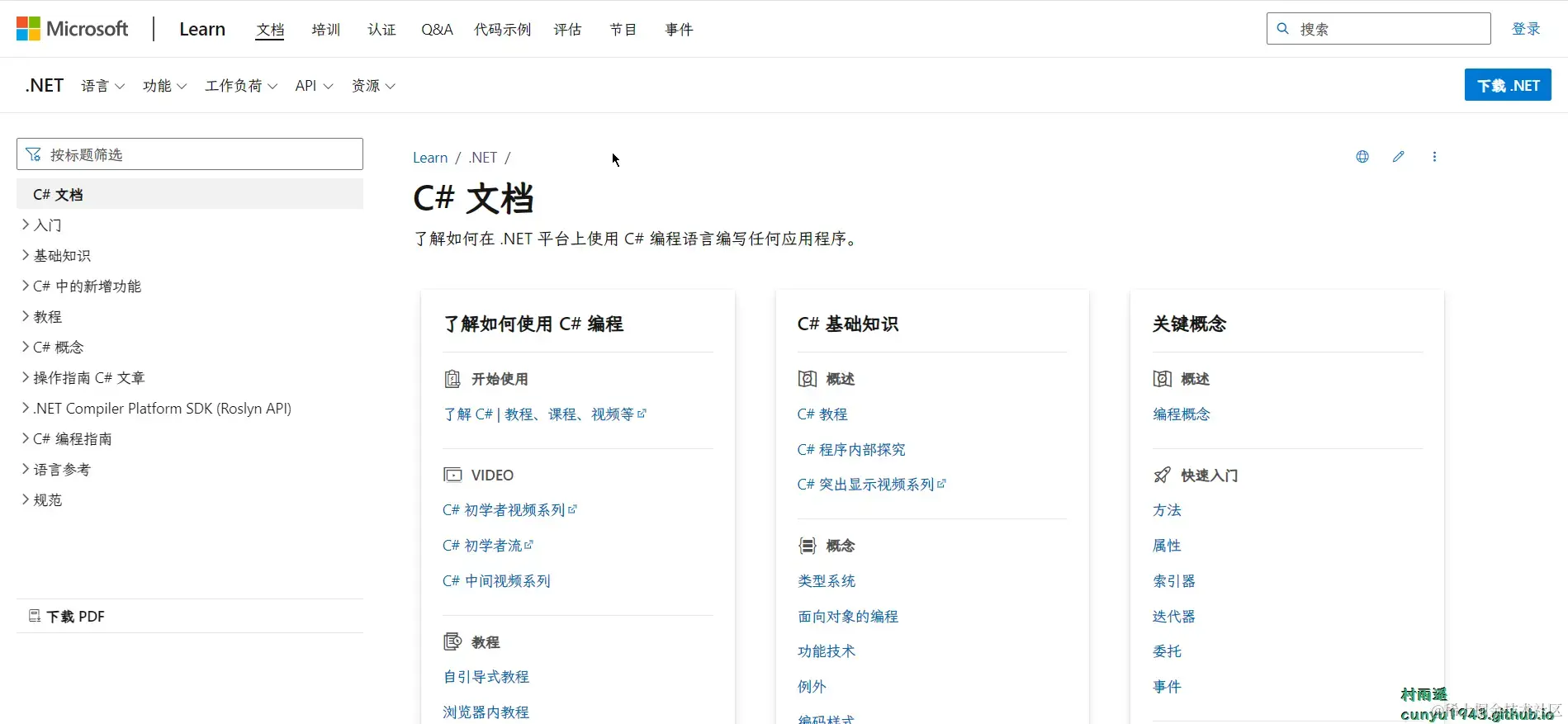Open the 浏览器内教程 link
This screenshot has width=1568, height=724.
pos(486,712)
